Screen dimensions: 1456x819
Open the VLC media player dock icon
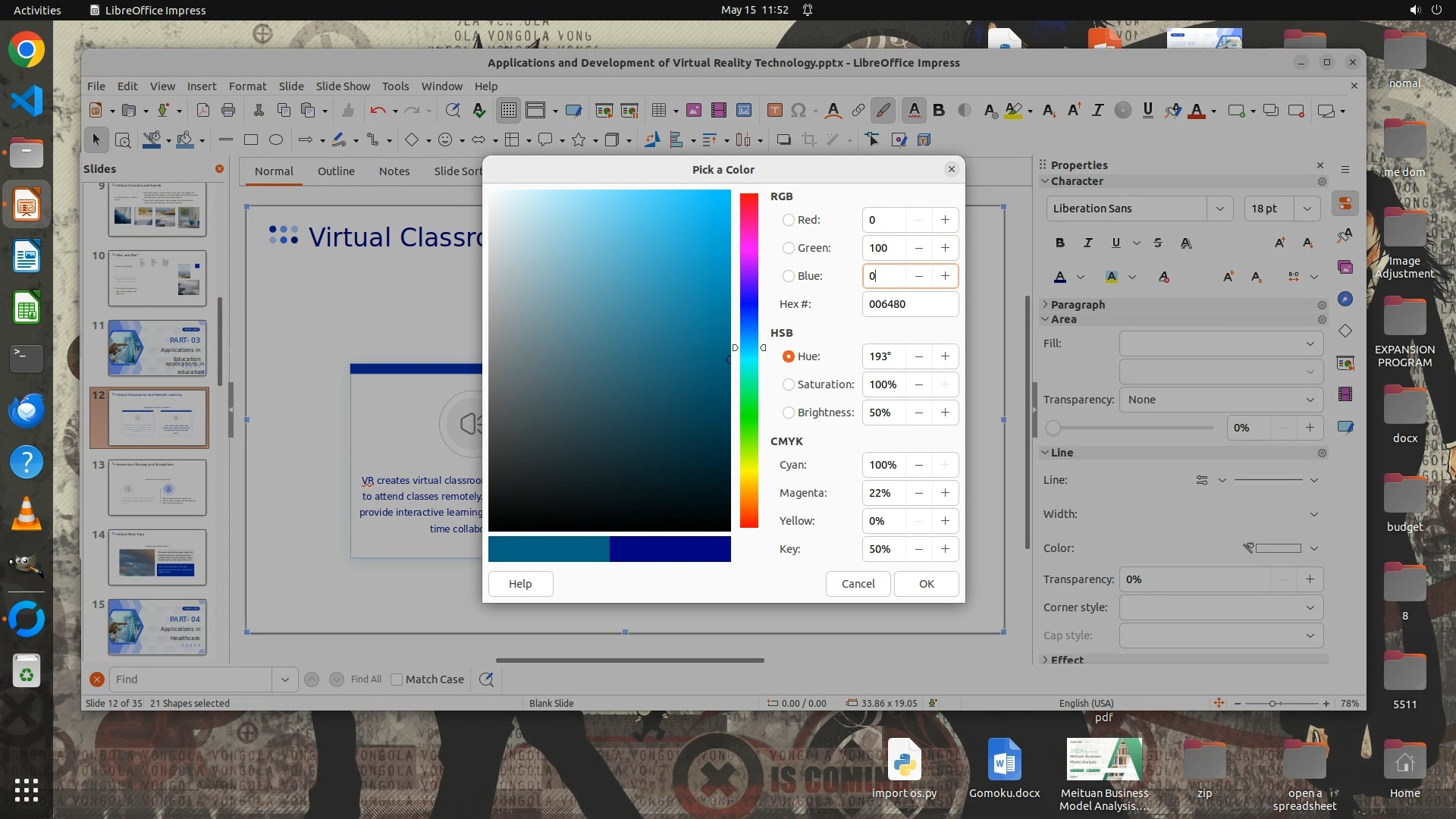[27, 514]
